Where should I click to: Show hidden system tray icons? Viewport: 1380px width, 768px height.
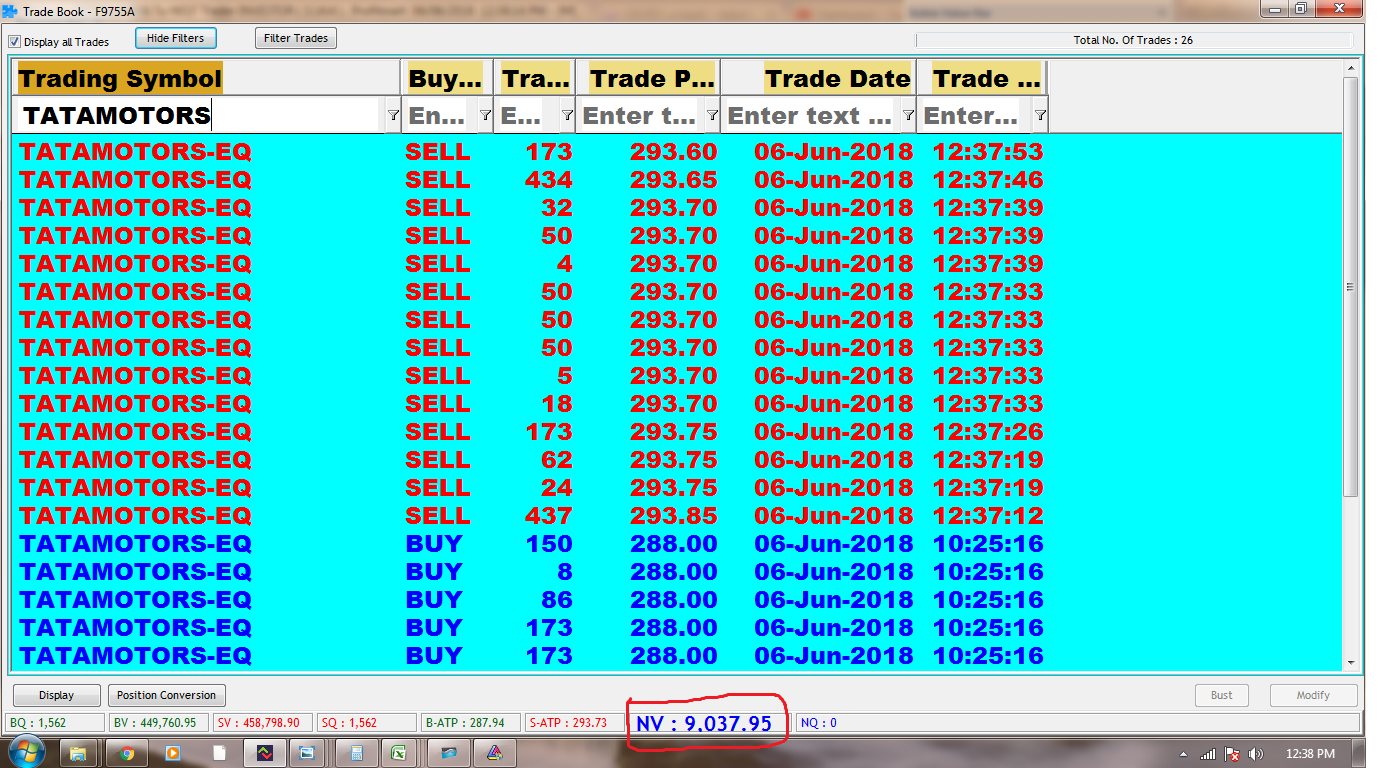point(1184,753)
